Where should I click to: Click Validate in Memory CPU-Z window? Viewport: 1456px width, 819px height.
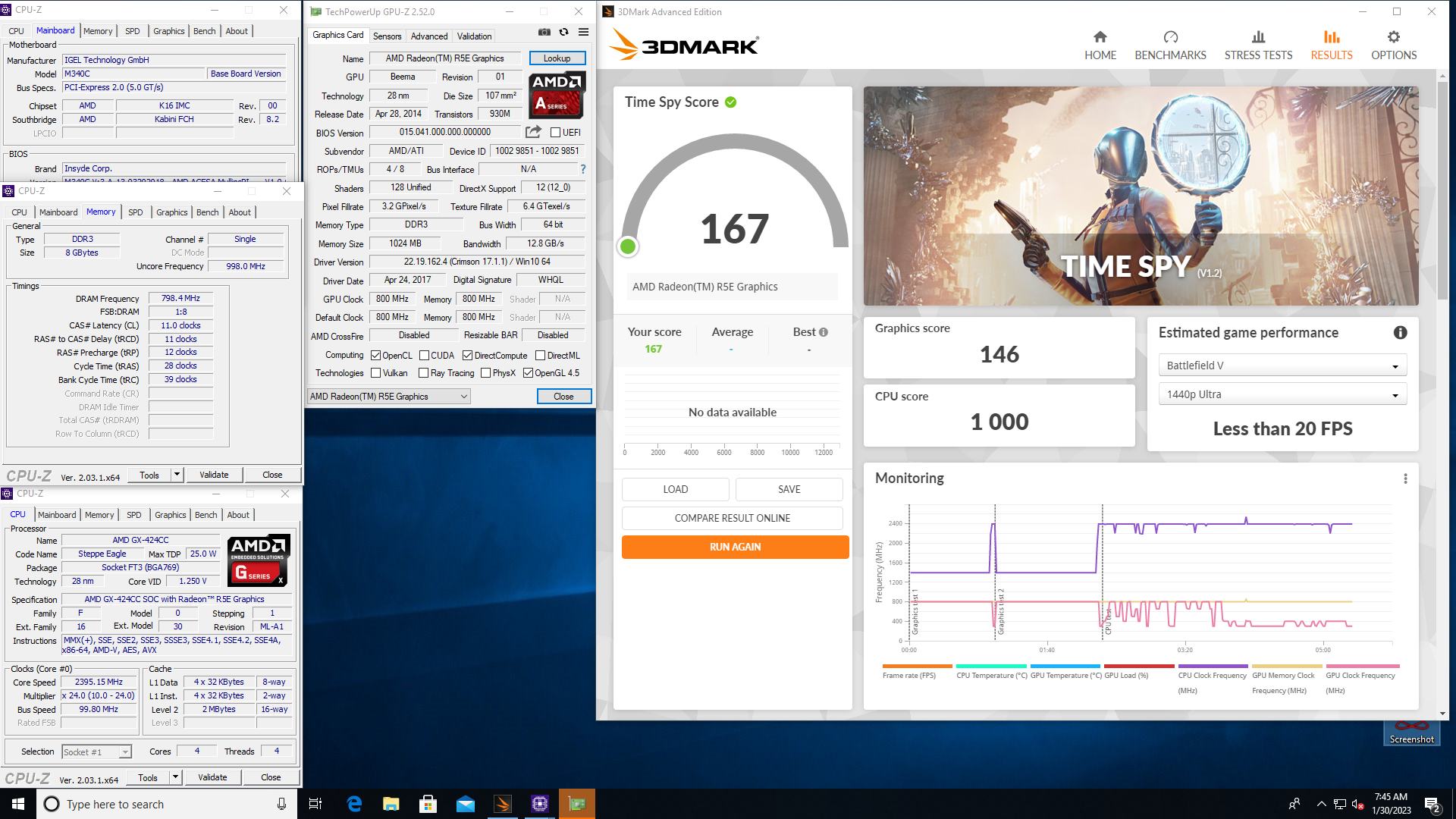click(214, 475)
